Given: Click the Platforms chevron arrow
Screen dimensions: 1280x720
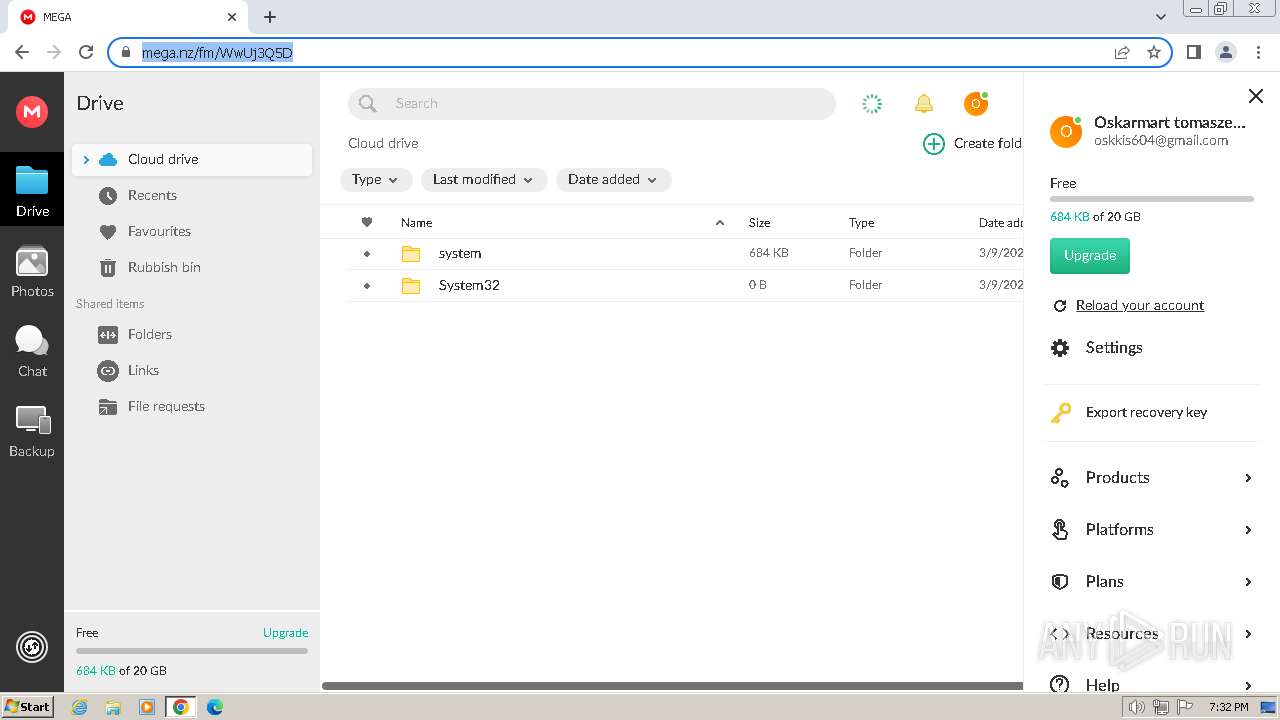Looking at the screenshot, I should 1248,530.
